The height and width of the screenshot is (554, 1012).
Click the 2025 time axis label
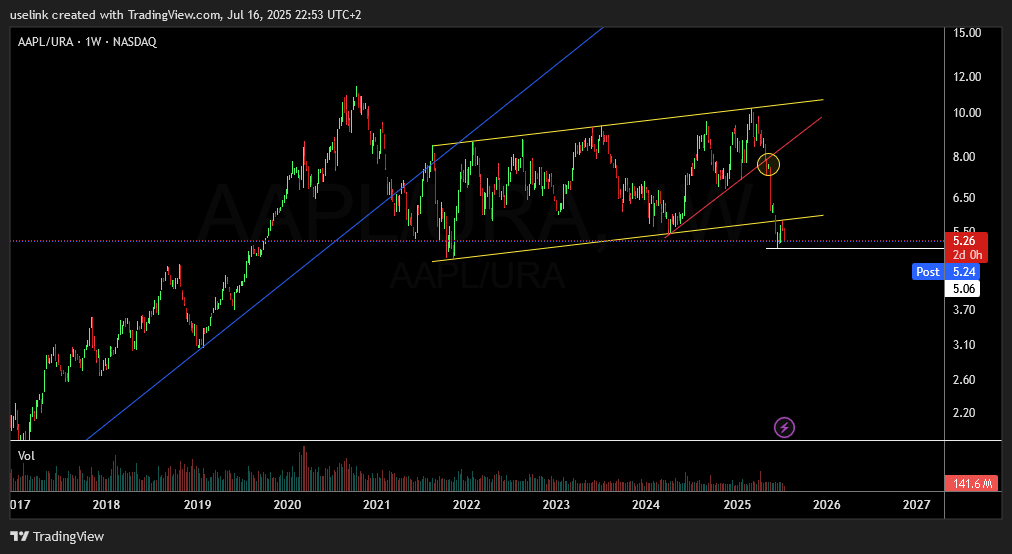point(737,505)
